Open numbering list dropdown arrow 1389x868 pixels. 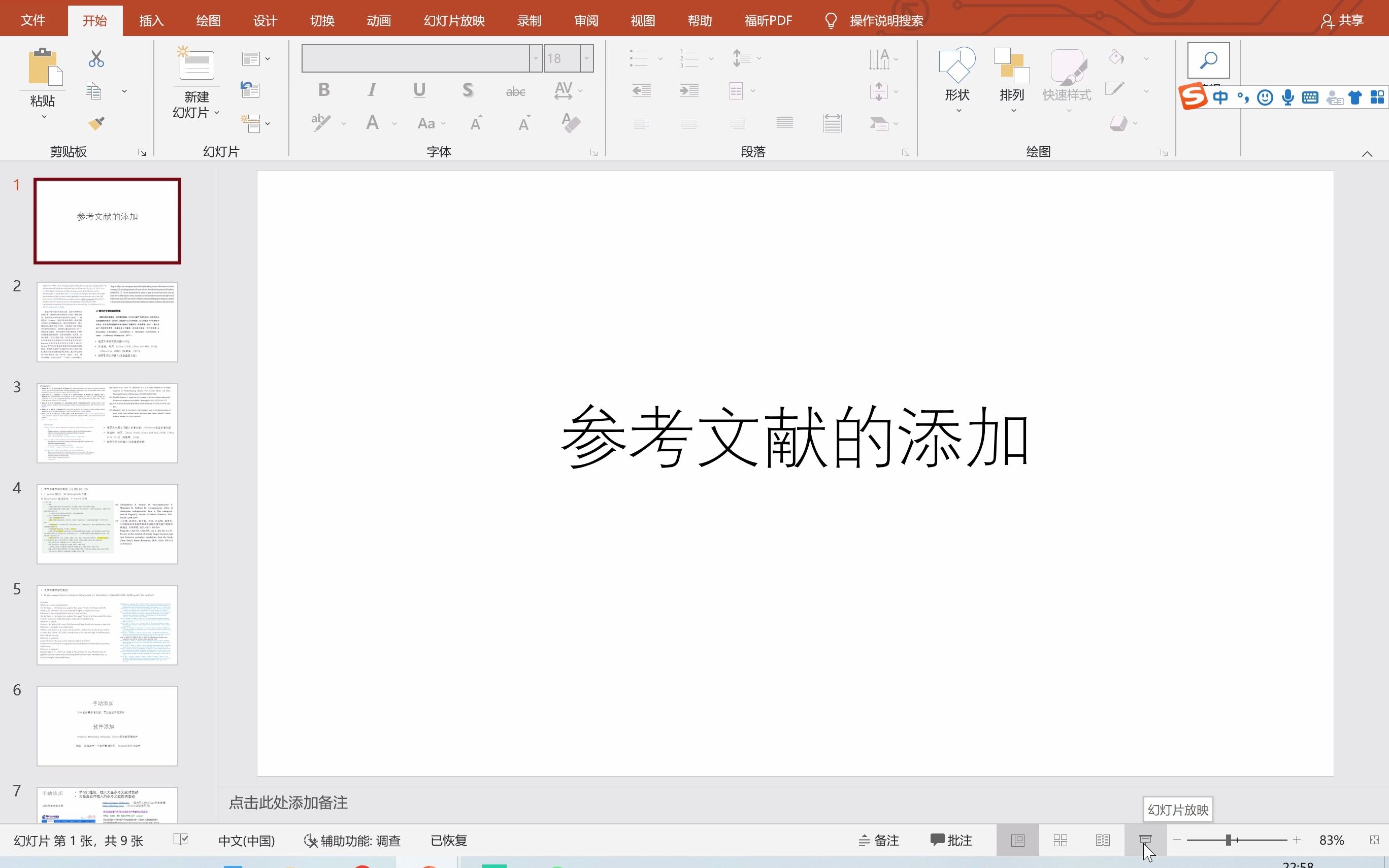pyautogui.click(x=711, y=58)
